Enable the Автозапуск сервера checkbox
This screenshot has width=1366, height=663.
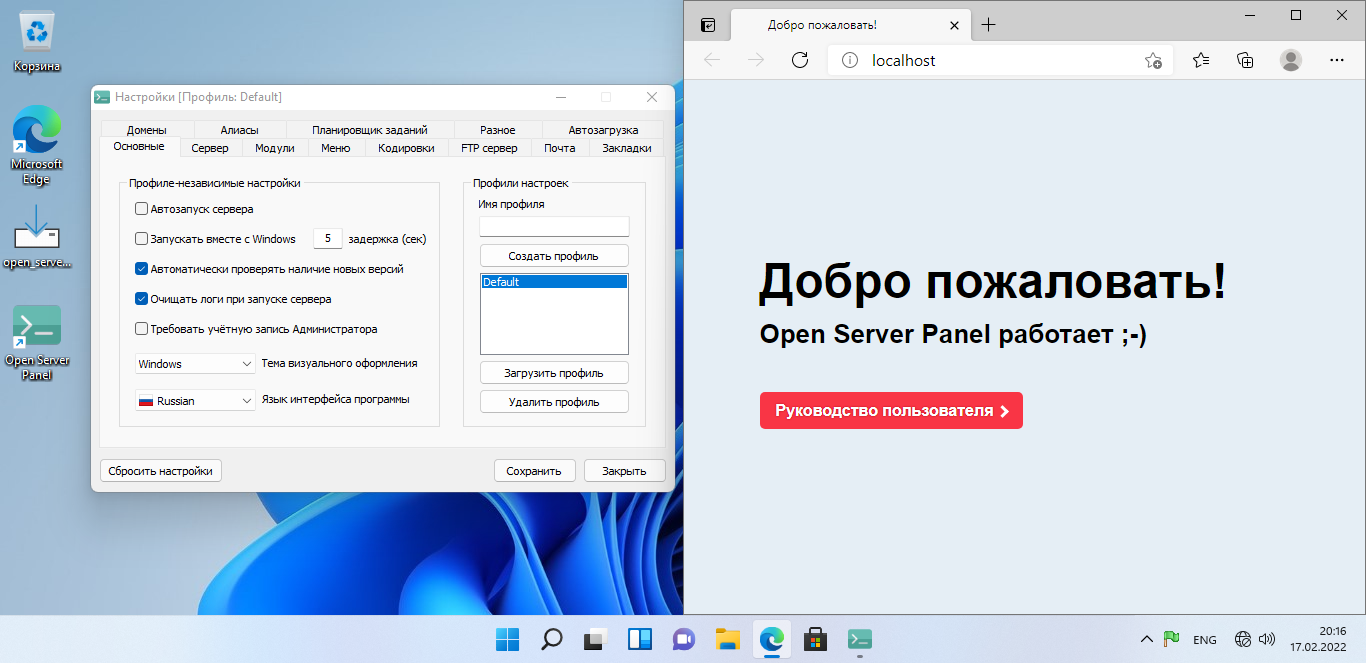point(141,209)
